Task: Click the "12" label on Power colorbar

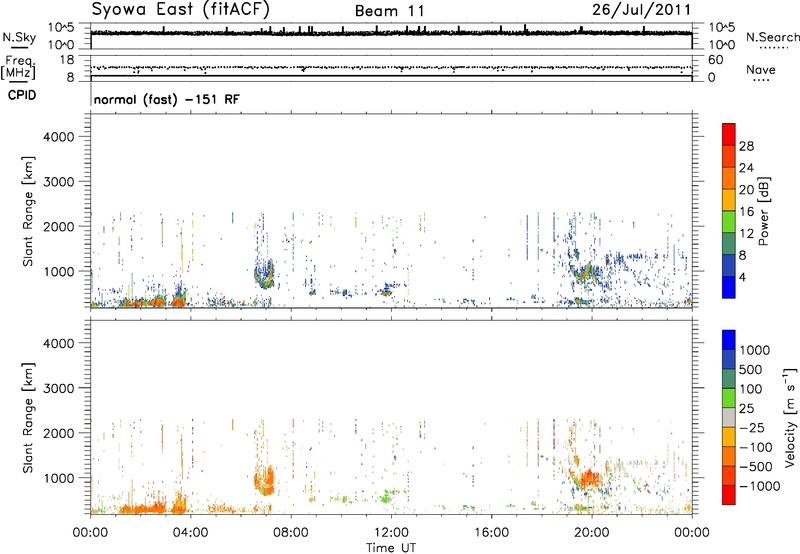Action: 746,234
